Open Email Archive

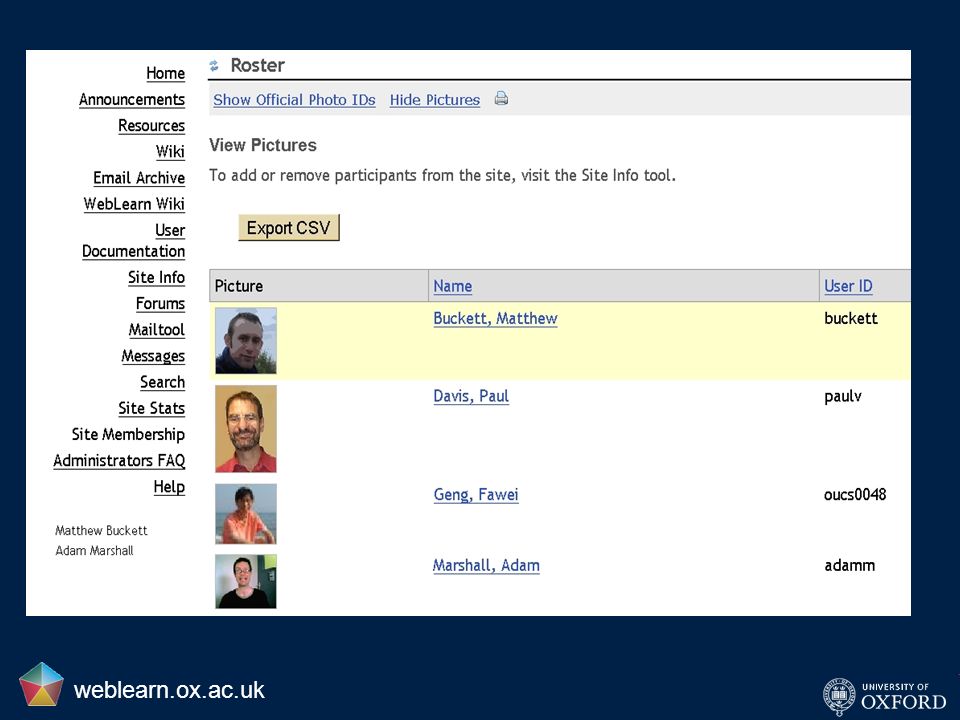[139, 178]
